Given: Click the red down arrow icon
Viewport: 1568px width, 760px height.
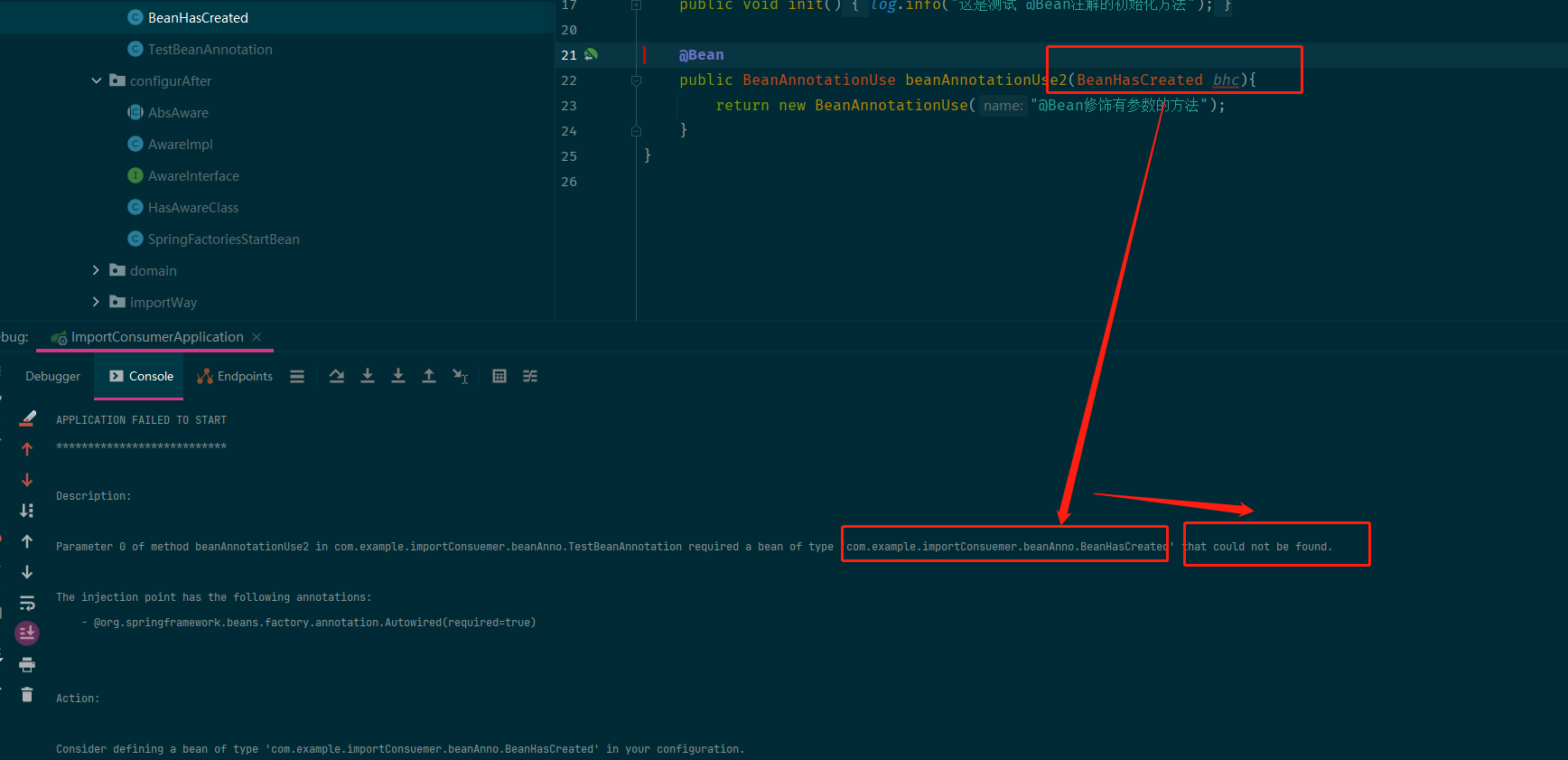Looking at the screenshot, I should click(x=27, y=480).
